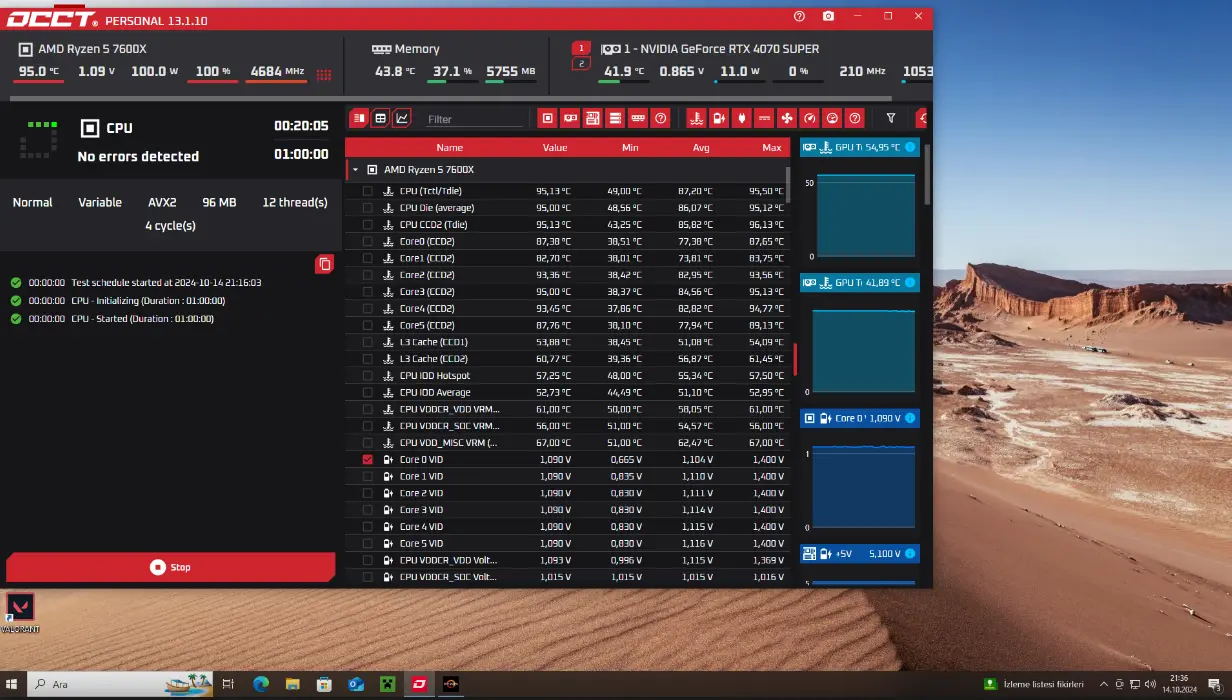Show temperature sensors using thermometer icon
The image size is (1232, 700).
[x=696, y=118]
